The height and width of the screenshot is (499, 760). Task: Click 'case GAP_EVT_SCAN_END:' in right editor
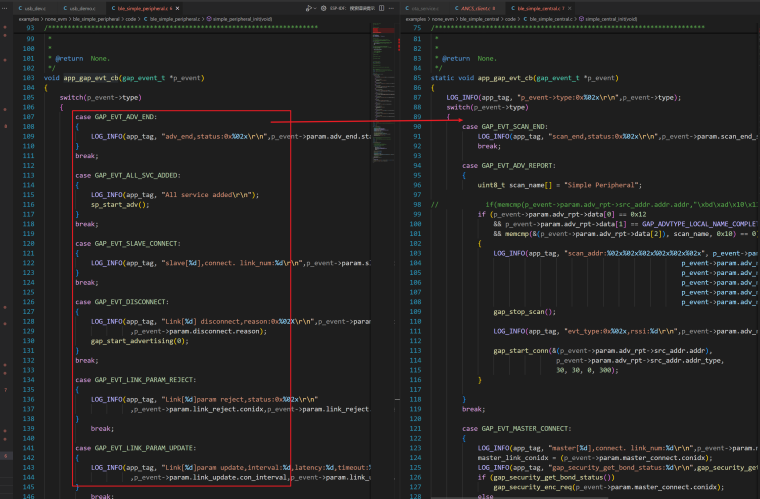click(x=505, y=126)
